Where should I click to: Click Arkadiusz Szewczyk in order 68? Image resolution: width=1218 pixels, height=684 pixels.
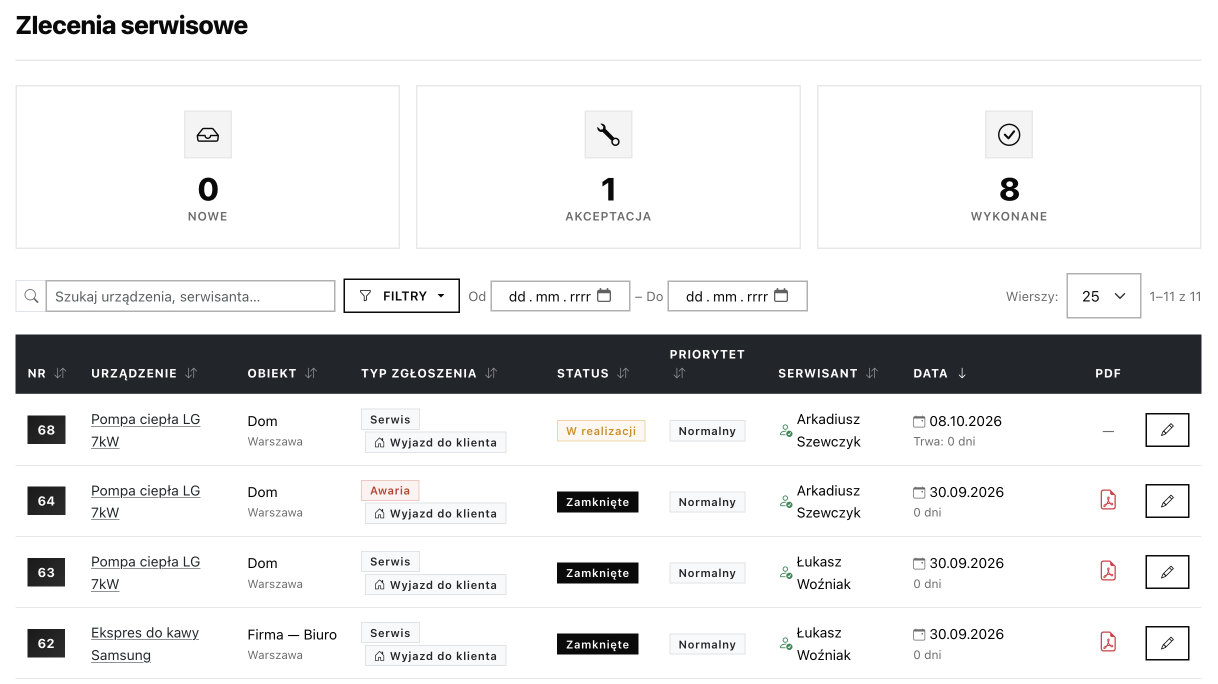click(x=829, y=430)
